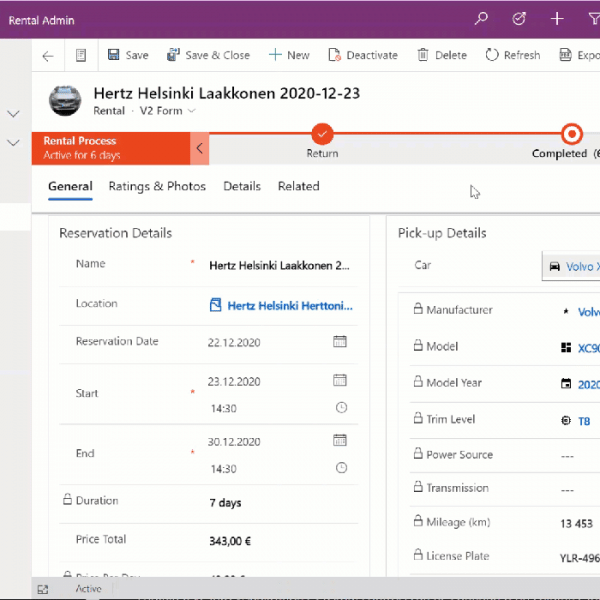Open the advanced find filter icon

tap(594, 18)
